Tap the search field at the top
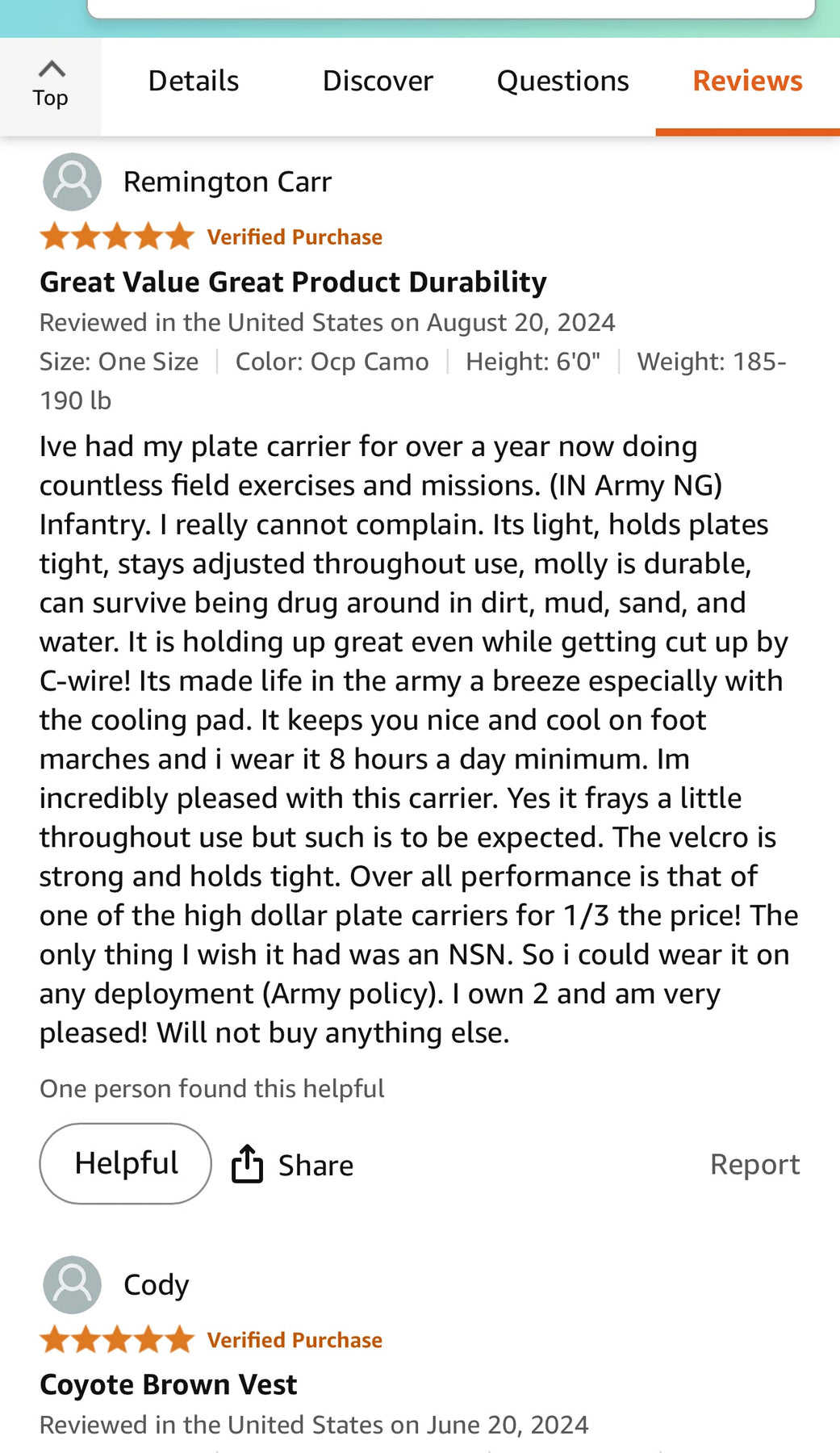Screen dimensions: 840x1453 click(450, 8)
